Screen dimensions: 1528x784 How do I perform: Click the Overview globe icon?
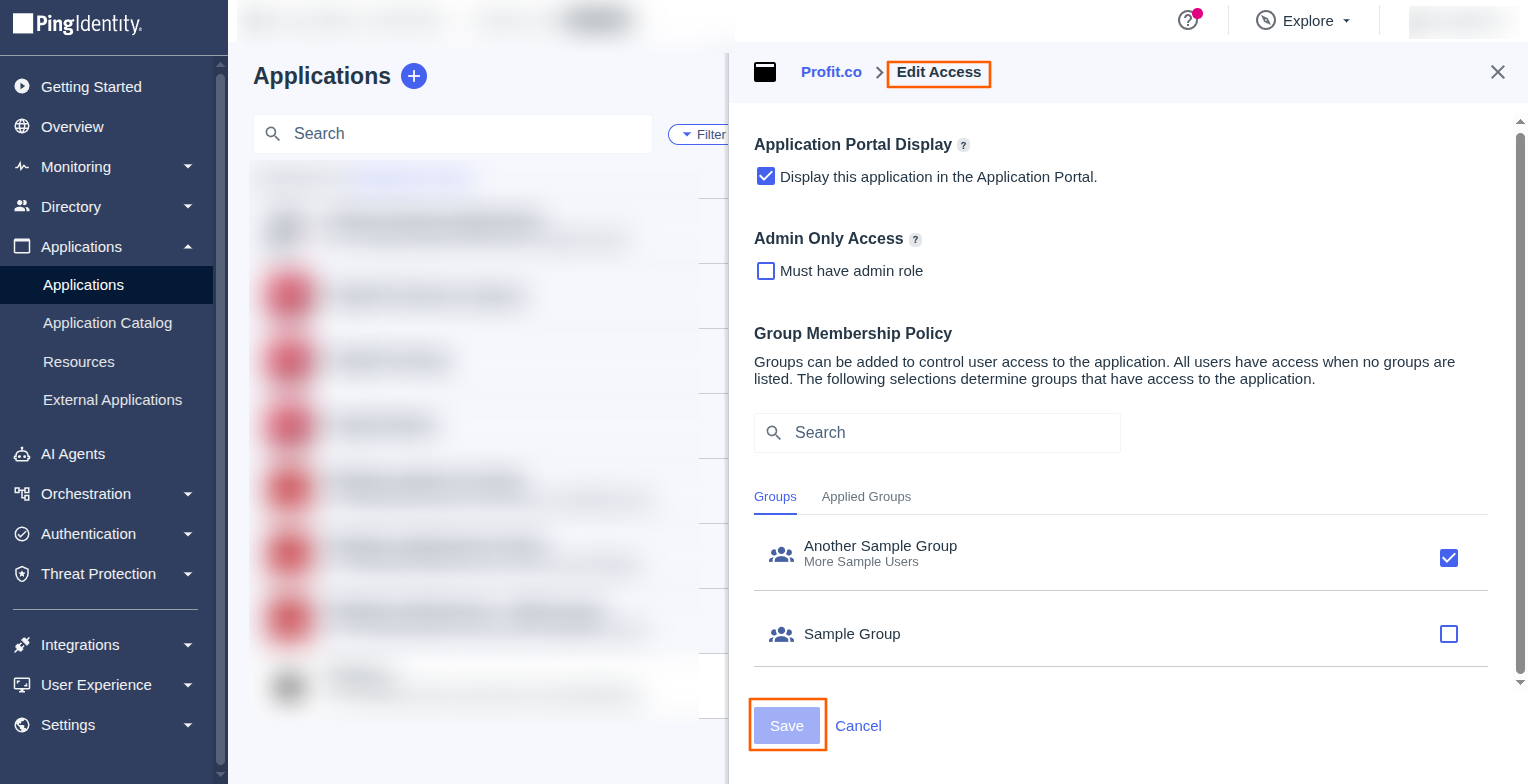[22, 127]
